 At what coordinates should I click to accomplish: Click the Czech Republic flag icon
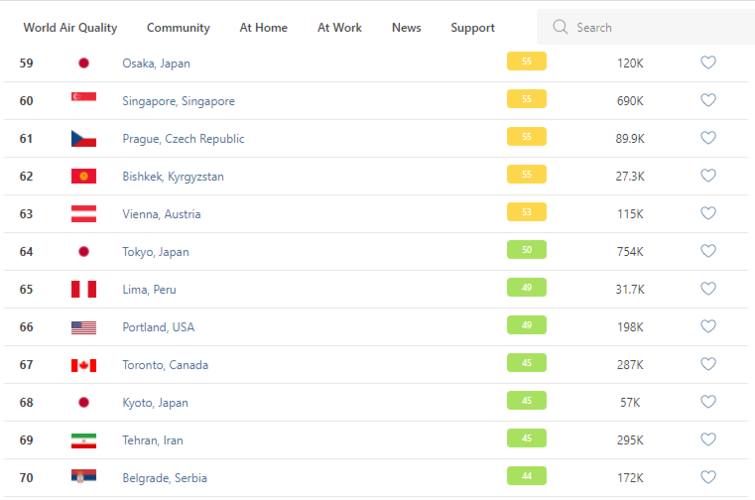click(83, 139)
